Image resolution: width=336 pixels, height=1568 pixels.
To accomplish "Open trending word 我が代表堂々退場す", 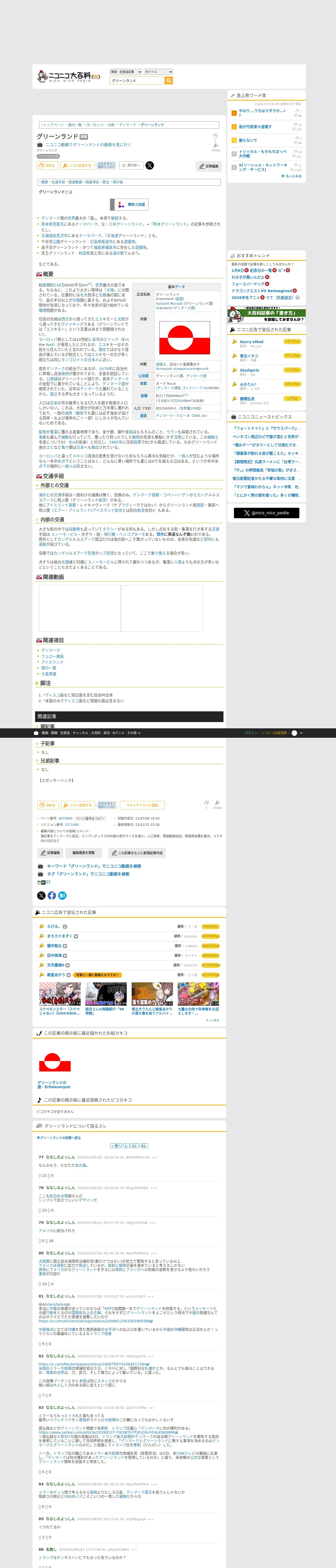I will (255, 126).
